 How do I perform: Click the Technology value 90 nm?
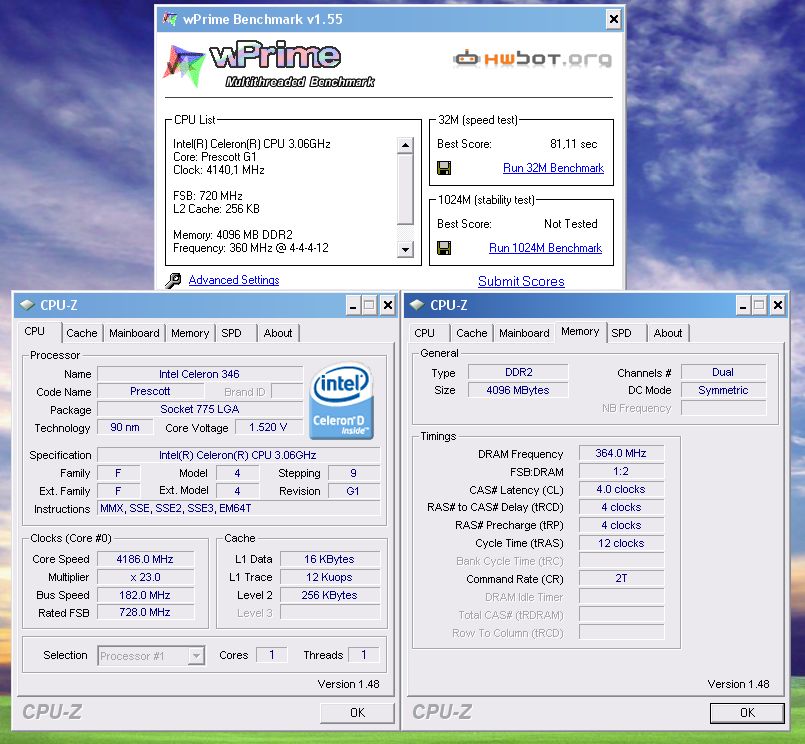point(125,427)
